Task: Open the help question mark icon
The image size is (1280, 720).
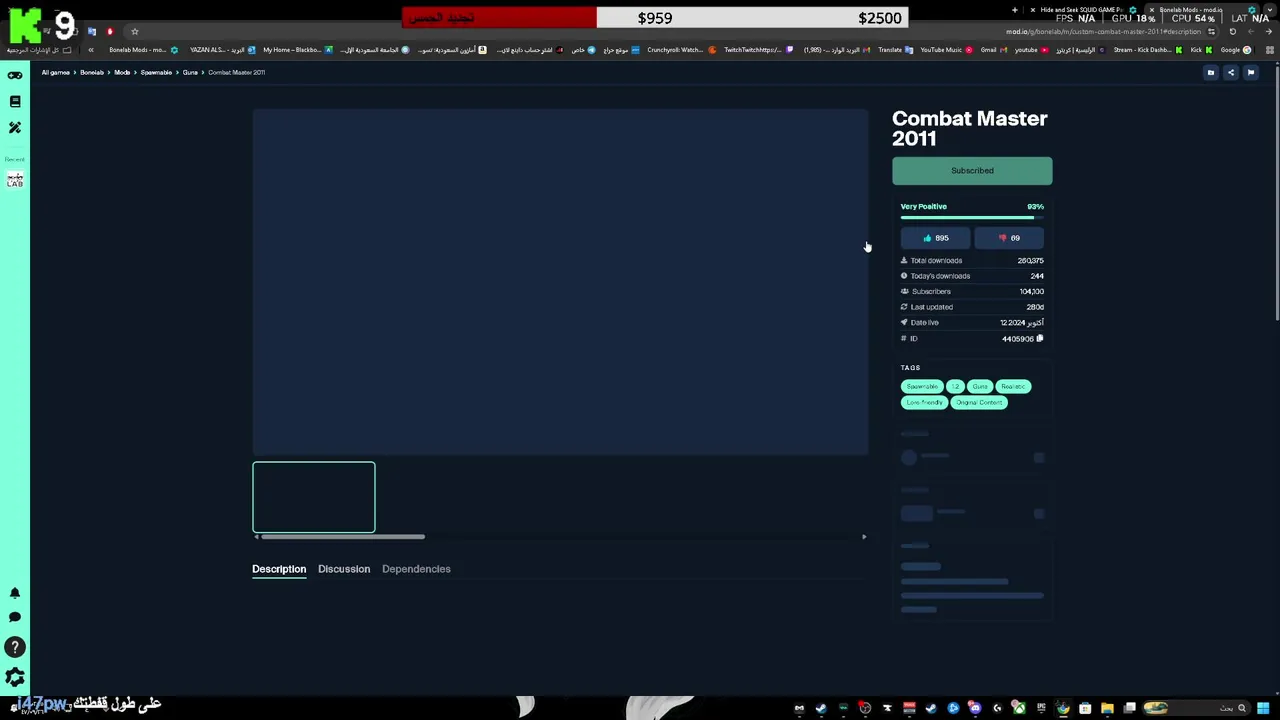Action: tap(15, 648)
